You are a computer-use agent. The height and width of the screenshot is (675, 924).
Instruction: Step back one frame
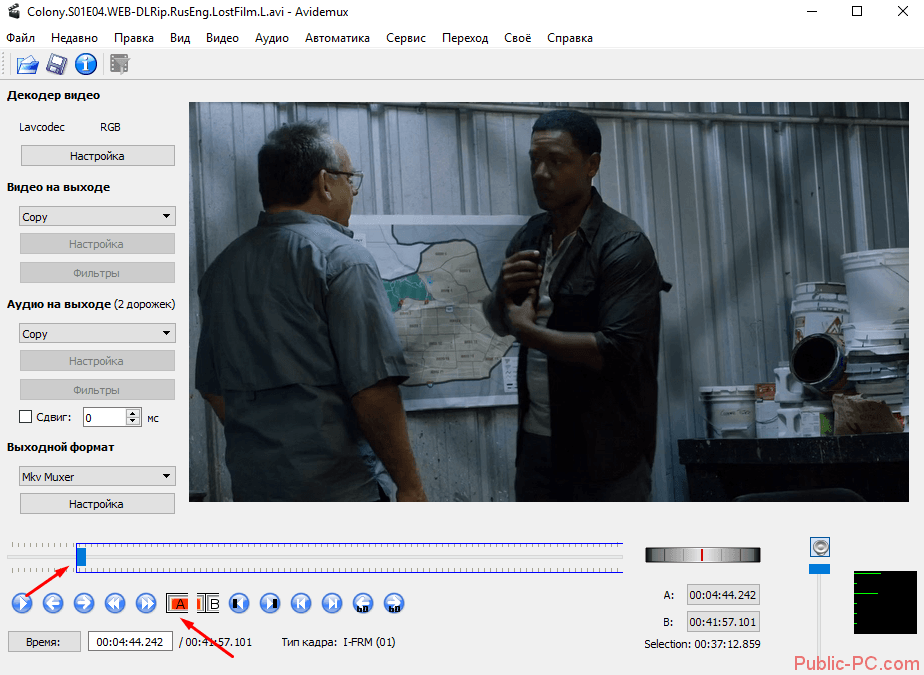[x=53, y=603]
